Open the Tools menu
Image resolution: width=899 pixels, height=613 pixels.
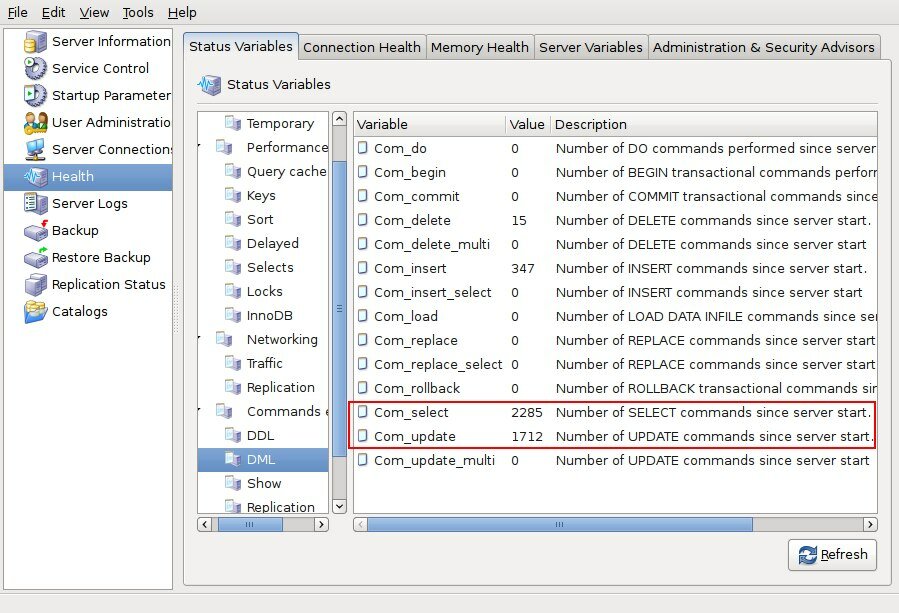tap(138, 12)
